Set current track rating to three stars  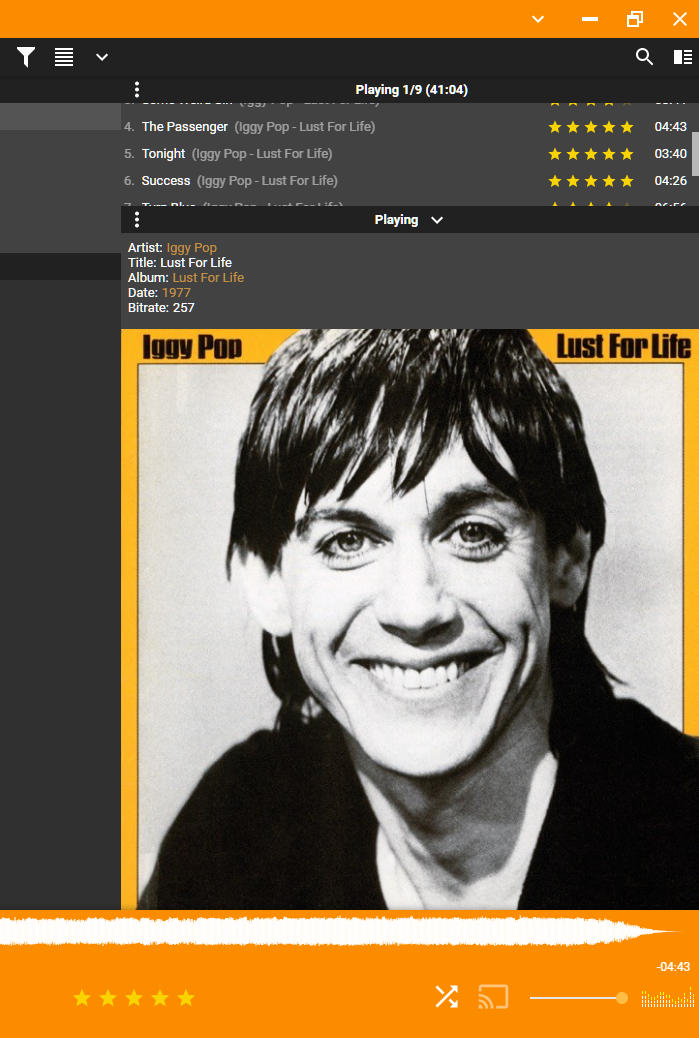pos(134,998)
